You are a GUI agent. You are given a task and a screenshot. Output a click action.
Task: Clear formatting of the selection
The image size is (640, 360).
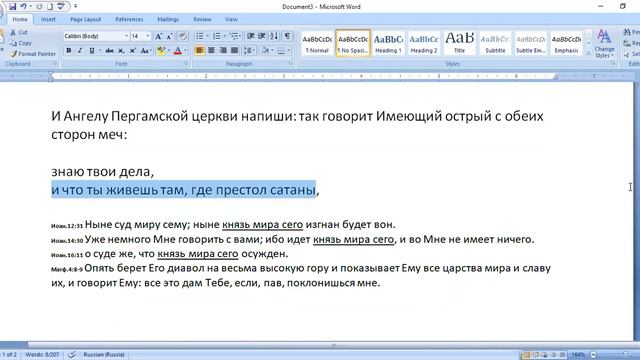coord(182,36)
